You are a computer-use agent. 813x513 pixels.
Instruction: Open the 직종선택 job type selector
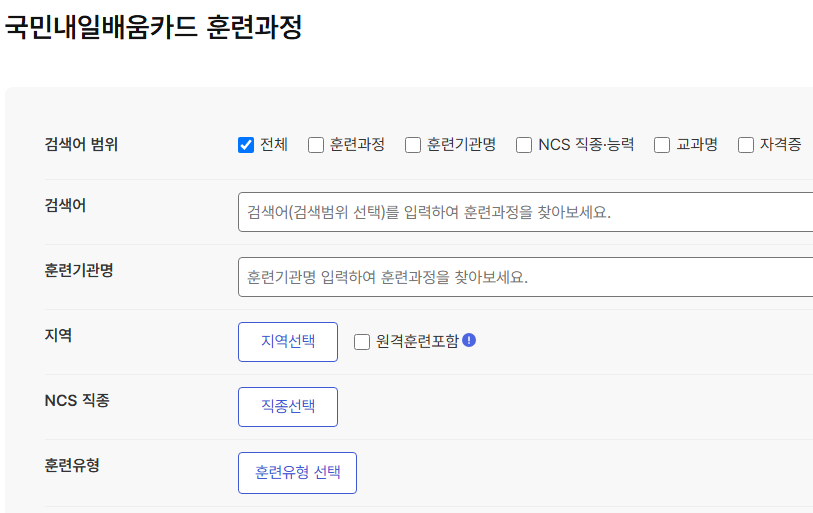[x=288, y=407]
